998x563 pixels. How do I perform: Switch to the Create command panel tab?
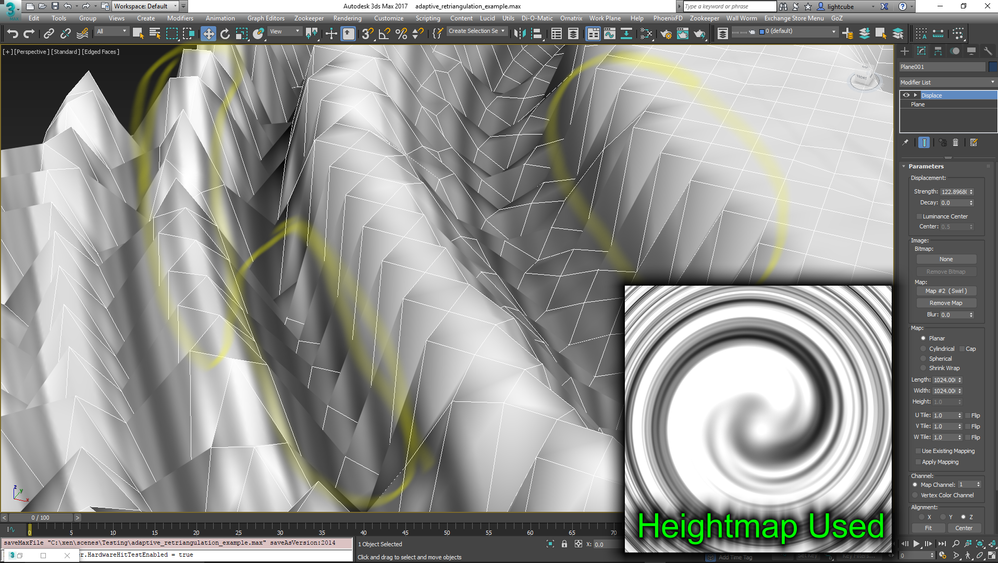coord(904,51)
